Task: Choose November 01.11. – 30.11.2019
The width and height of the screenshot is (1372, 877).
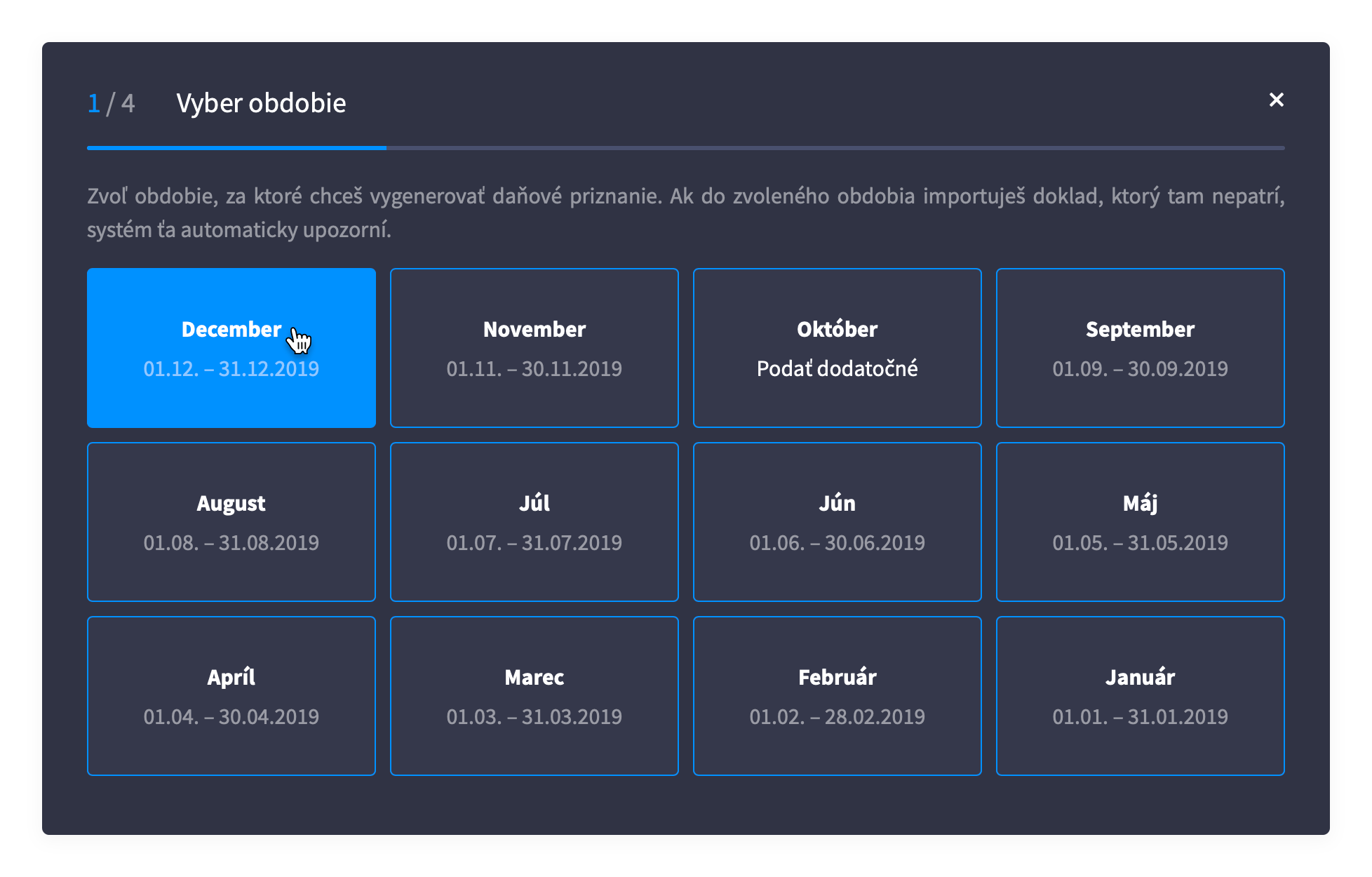Action: tap(534, 348)
